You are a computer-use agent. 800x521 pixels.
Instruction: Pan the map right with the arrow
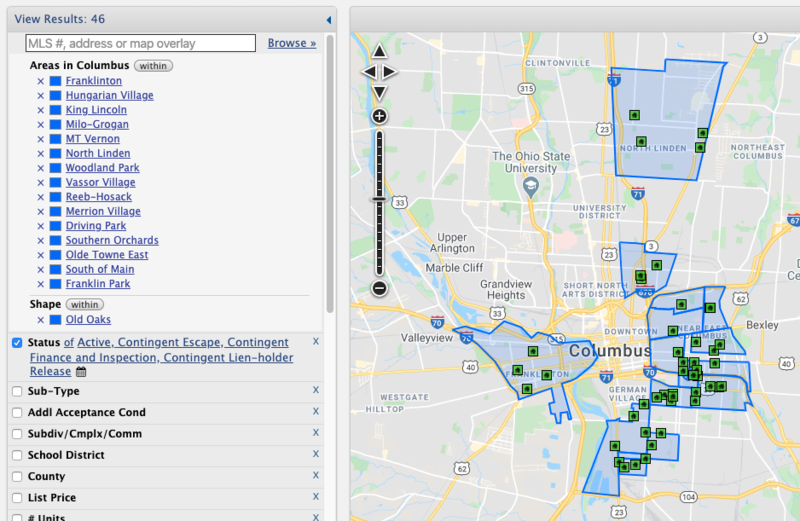click(x=391, y=72)
